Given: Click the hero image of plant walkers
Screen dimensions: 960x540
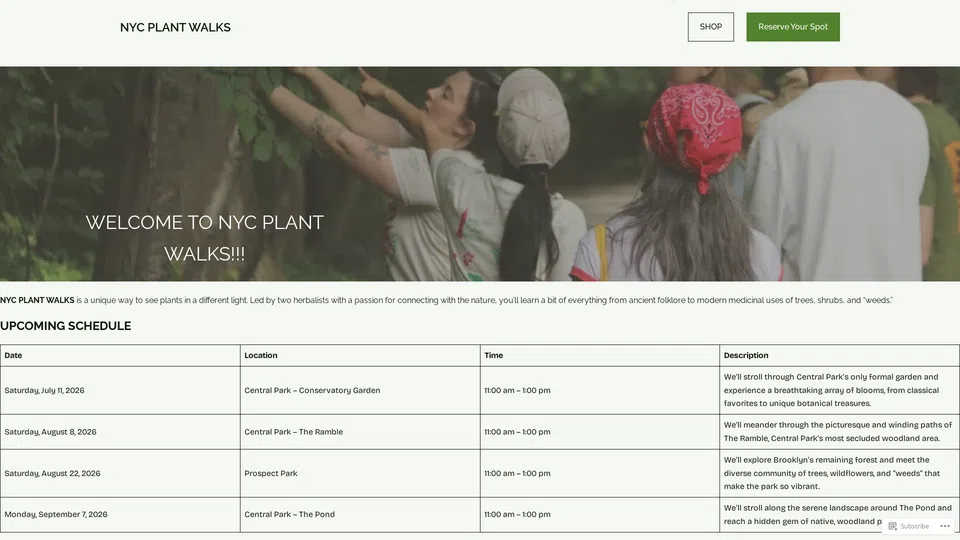Looking at the screenshot, I should coord(480,174).
